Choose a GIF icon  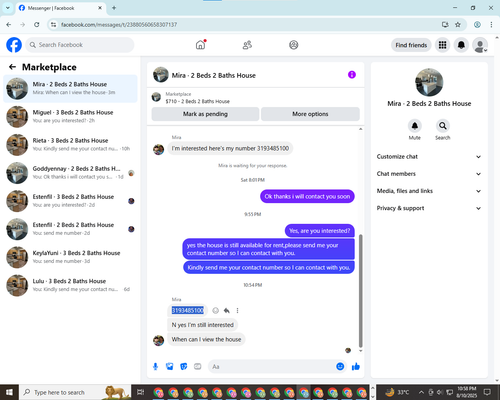(198, 367)
